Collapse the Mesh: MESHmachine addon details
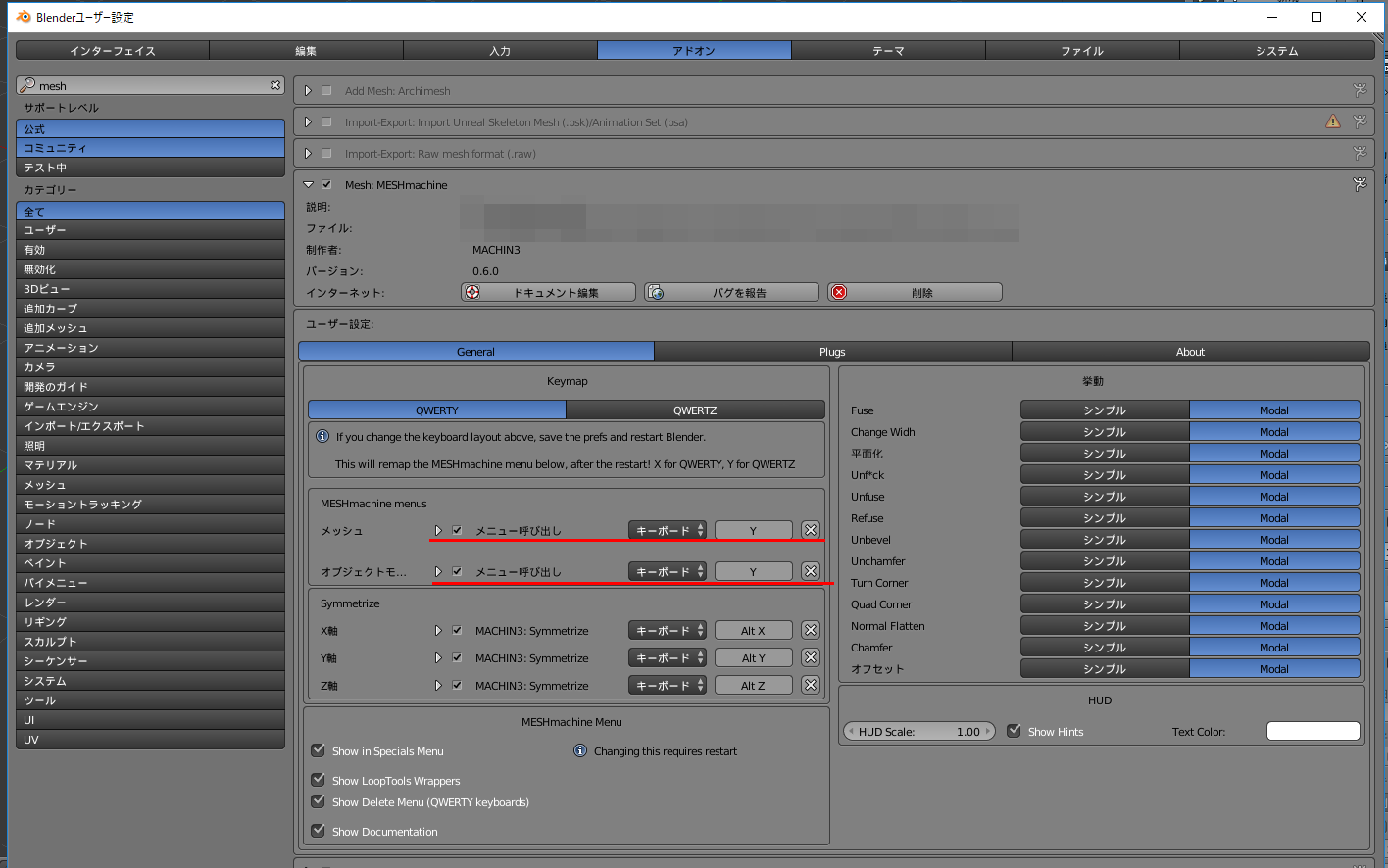 [x=308, y=184]
